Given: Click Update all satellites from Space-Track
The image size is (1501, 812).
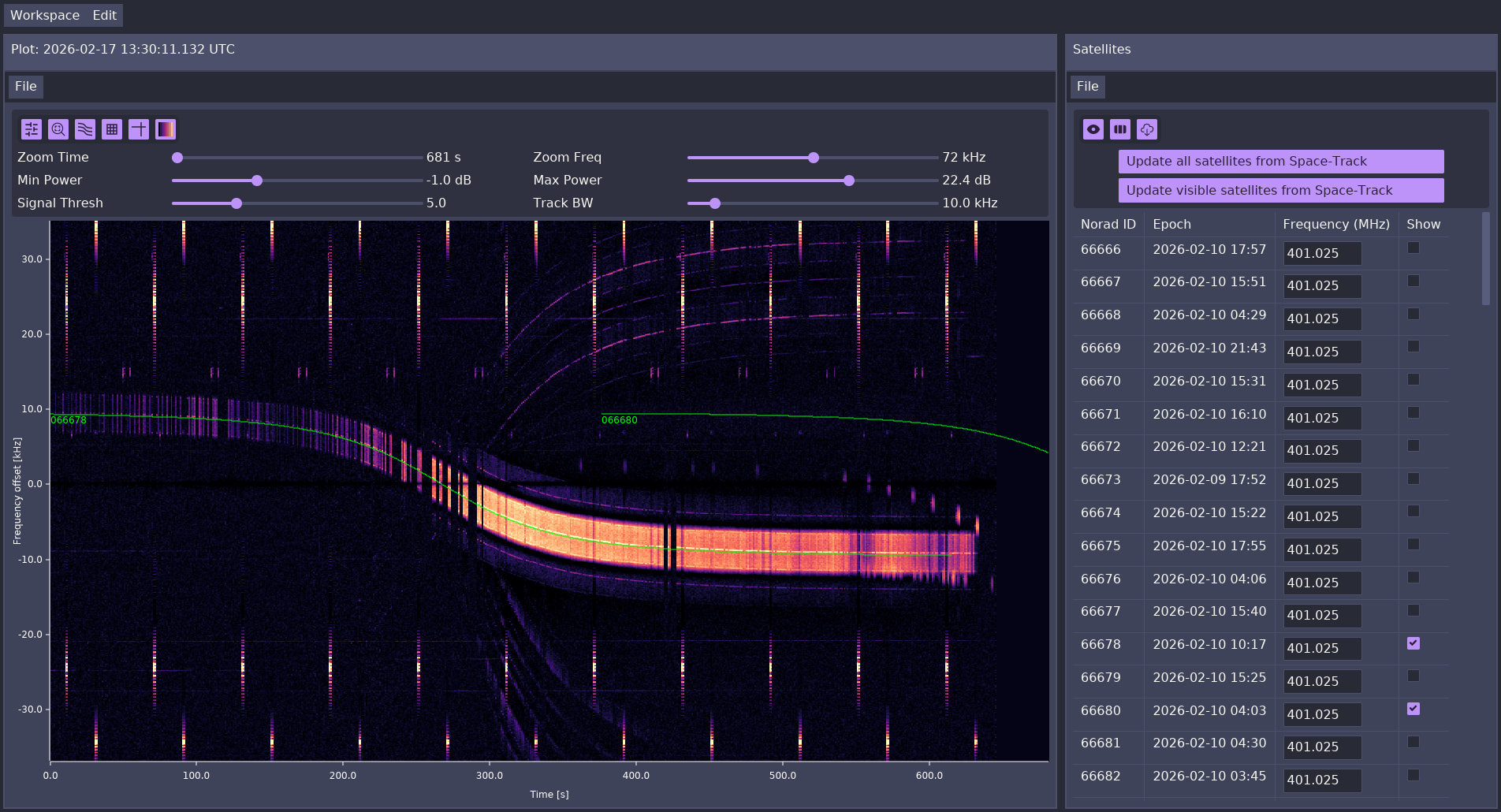Looking at the screenshot, I should [1280, 162].
